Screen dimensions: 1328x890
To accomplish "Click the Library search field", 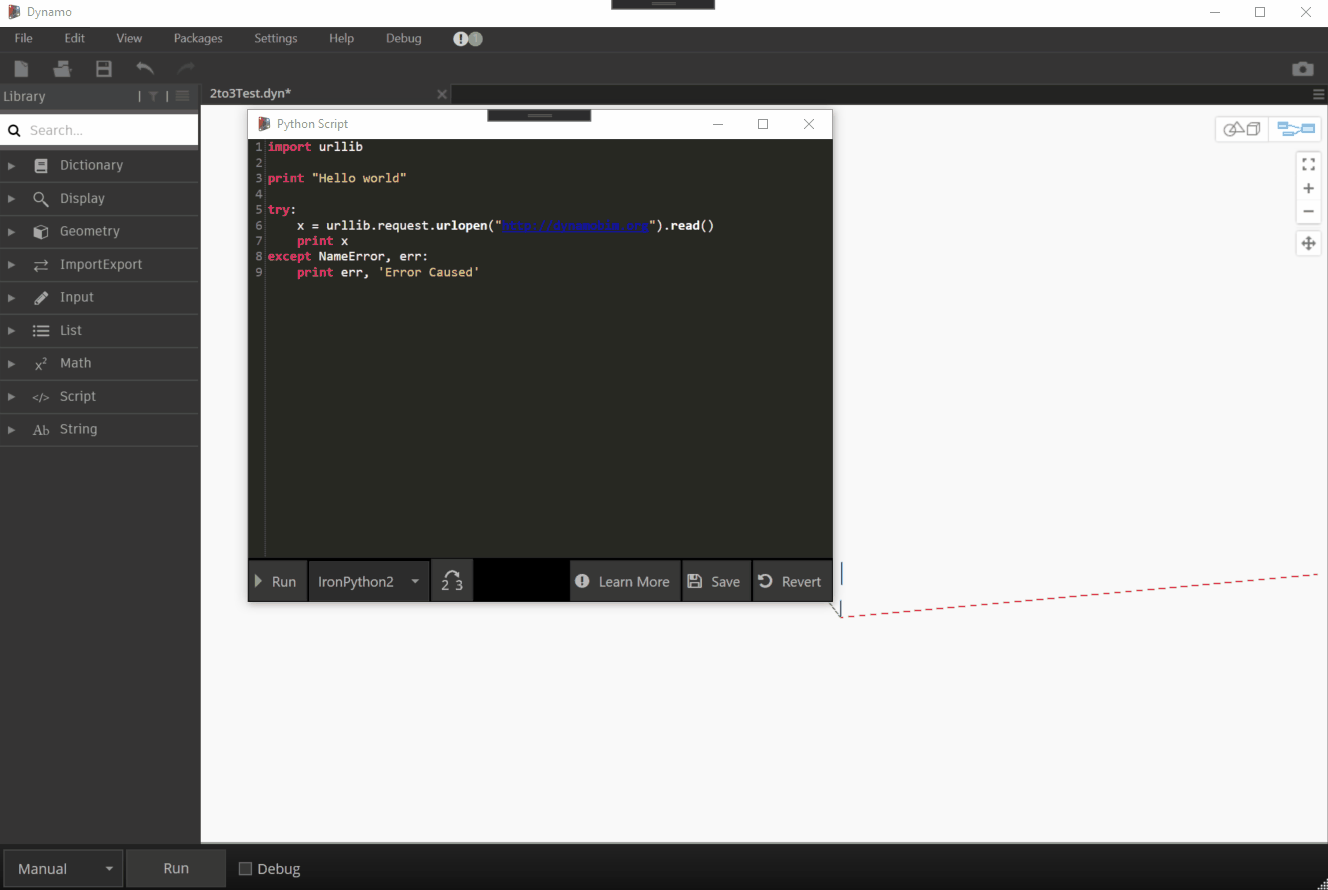I will coord(99,130).
